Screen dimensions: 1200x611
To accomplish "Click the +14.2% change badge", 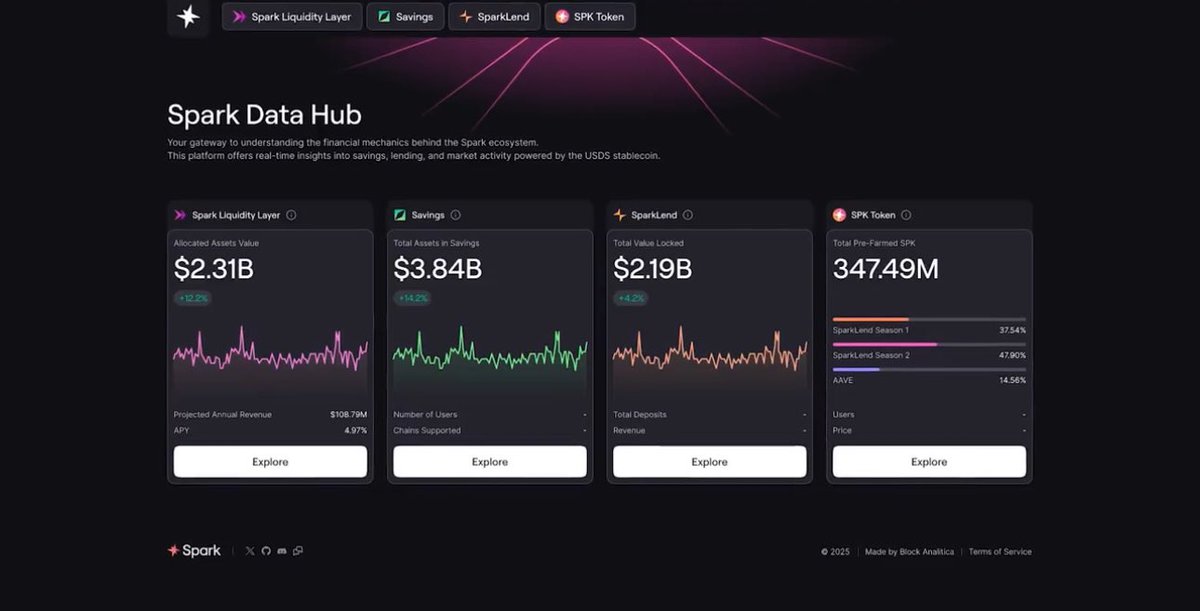I will click(412, 298).
